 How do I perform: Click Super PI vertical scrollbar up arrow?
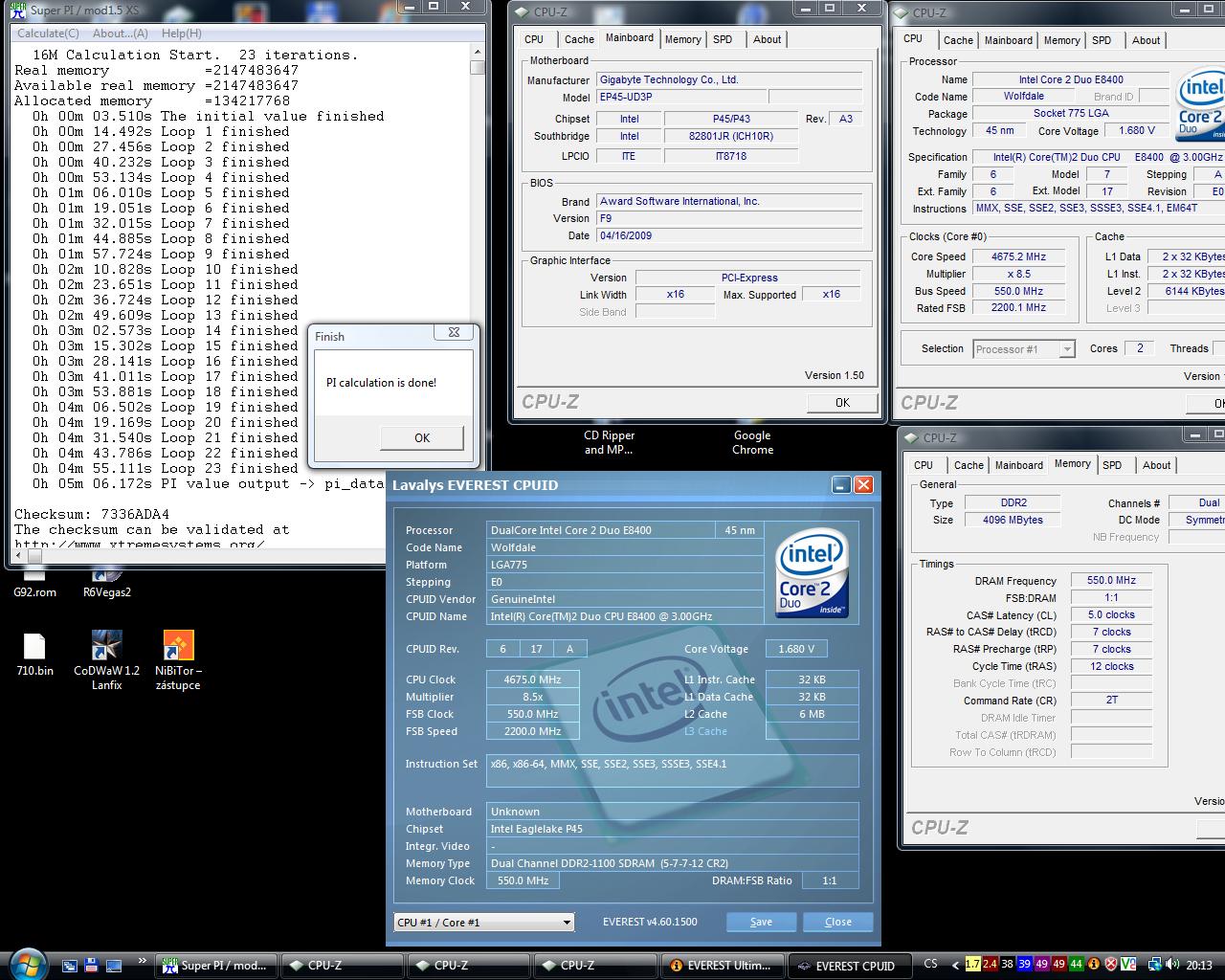coord(478,52)
